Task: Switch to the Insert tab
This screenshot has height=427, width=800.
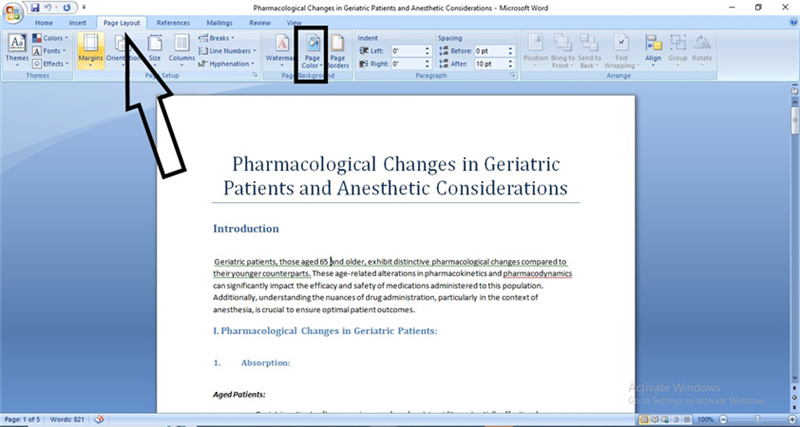Action: pos(78,23)
